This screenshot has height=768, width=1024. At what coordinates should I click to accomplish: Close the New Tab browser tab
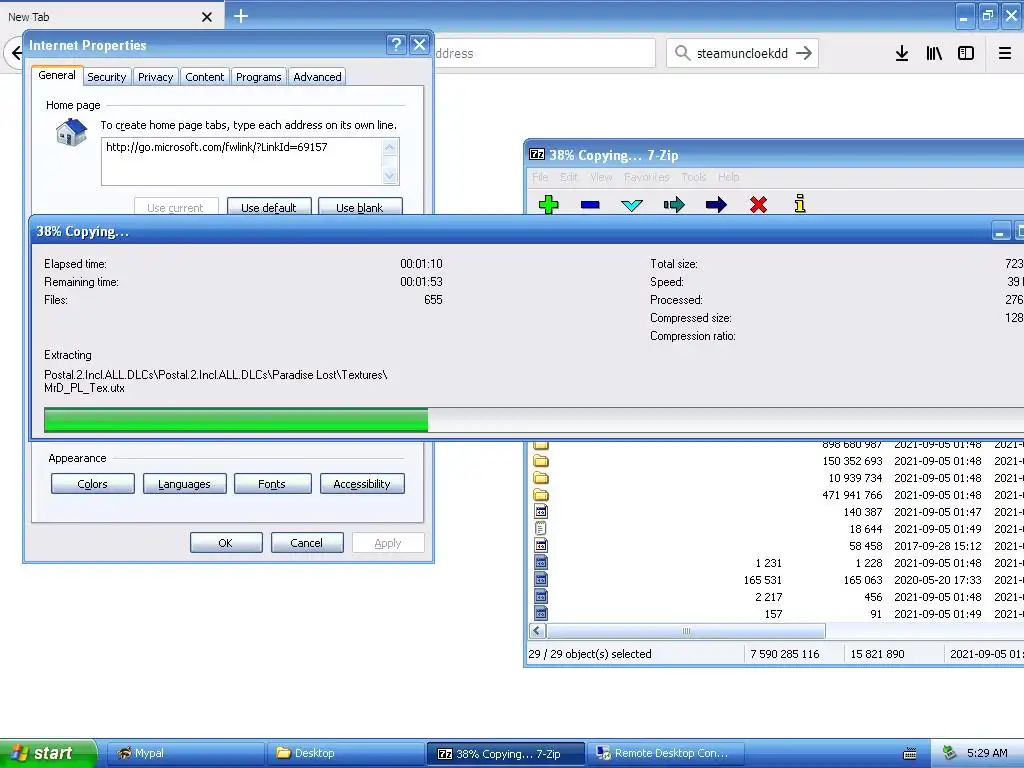click(x=207, y=17)
